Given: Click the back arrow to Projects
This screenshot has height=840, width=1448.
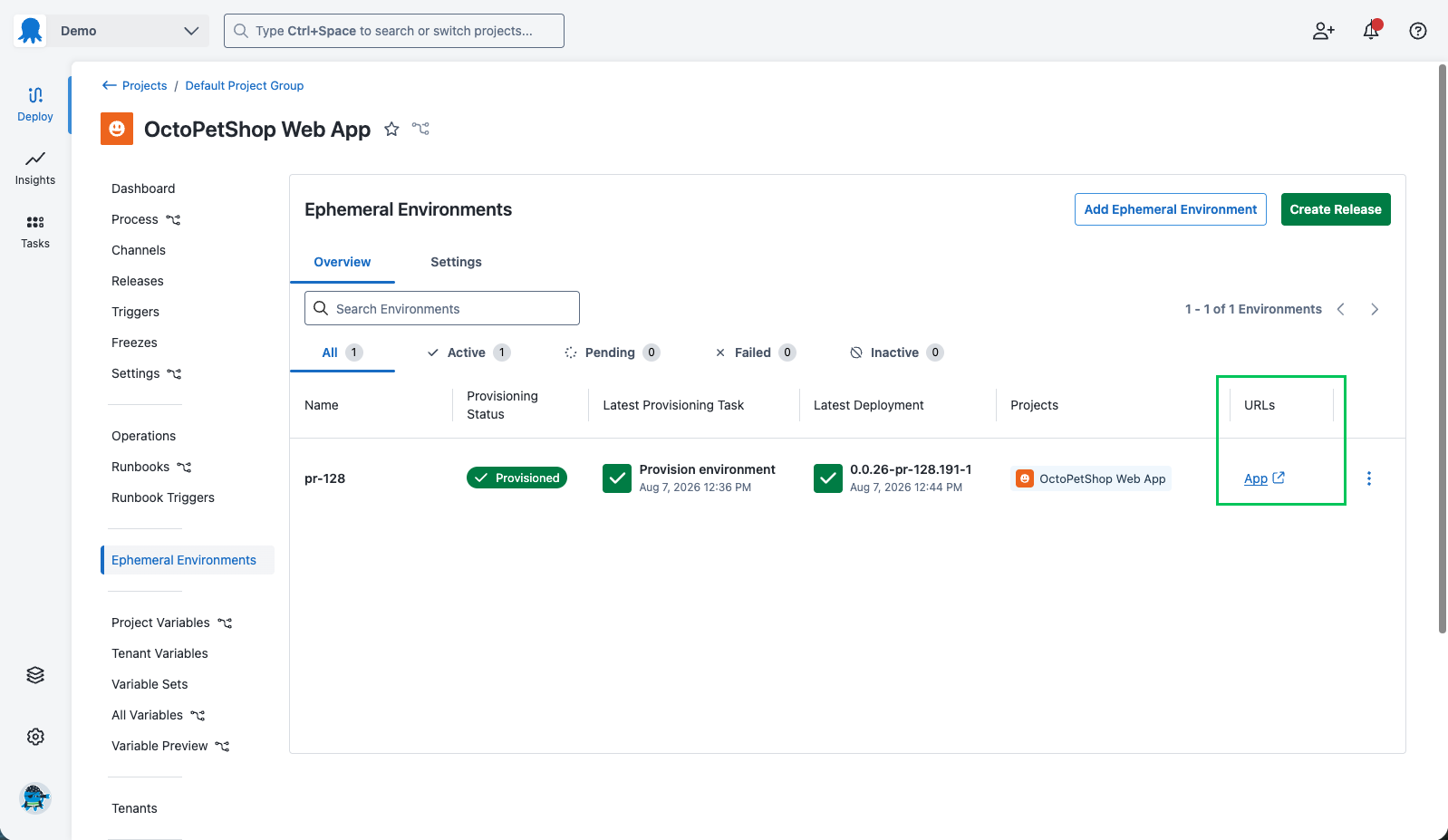Looking at the screenshot, I should (x=110, y=85).
